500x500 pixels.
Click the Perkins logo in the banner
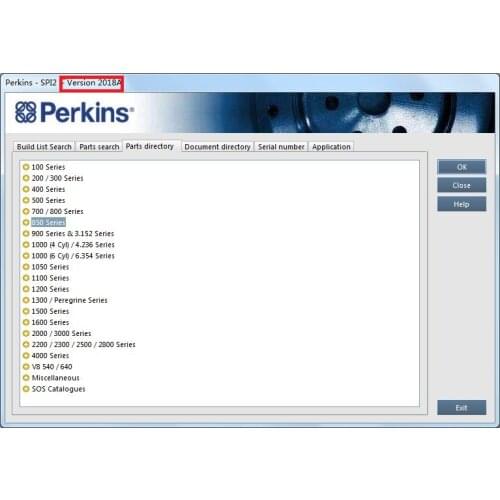tap(74, 112)
